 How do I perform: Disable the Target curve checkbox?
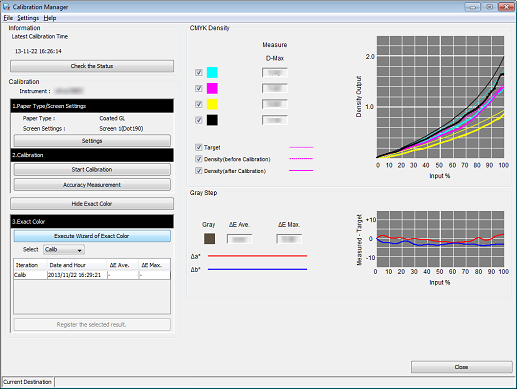pyautogui.click(x=199, y=147)
